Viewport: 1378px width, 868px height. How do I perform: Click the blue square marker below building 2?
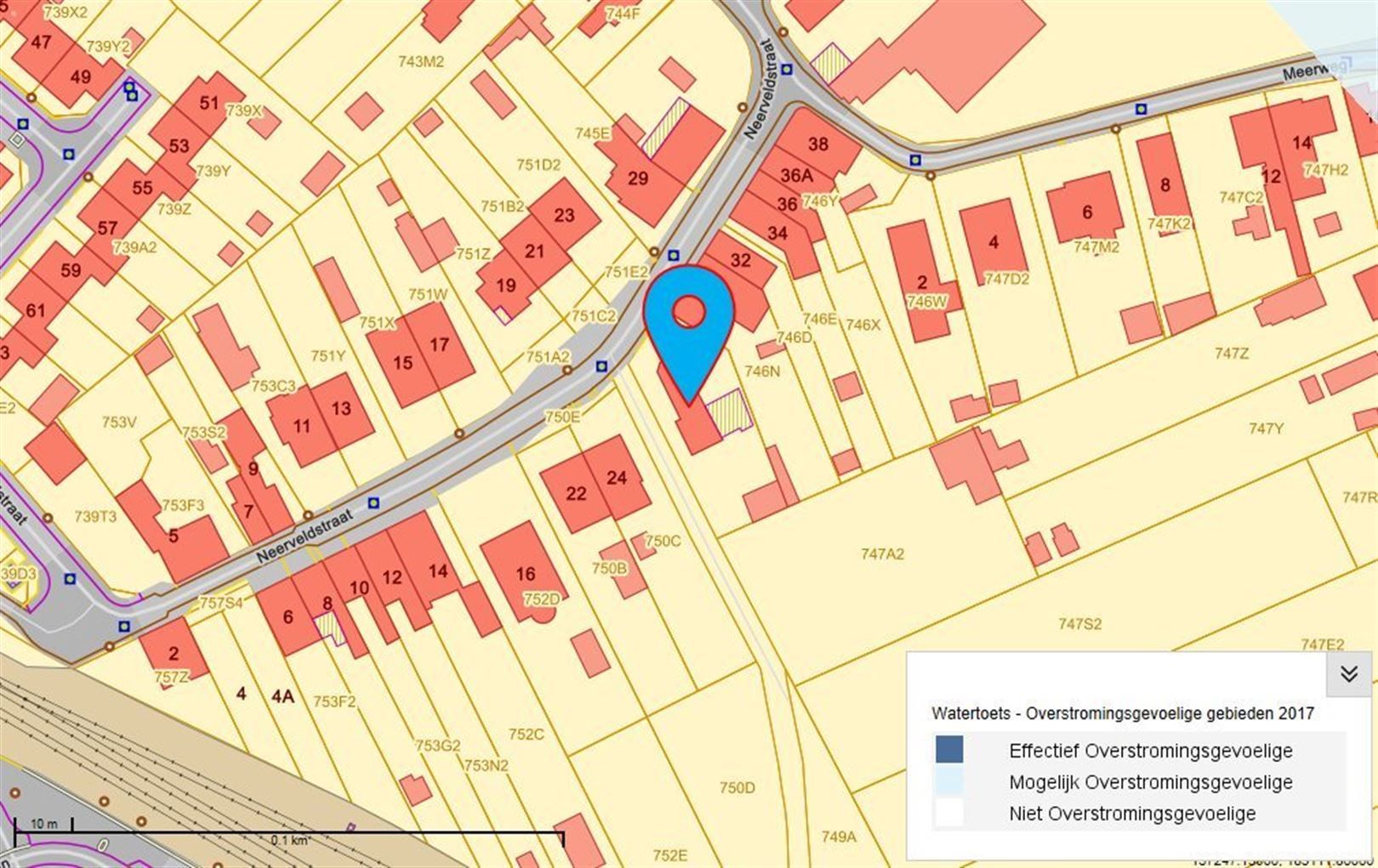pyautogui.click(x=124, y=627)
